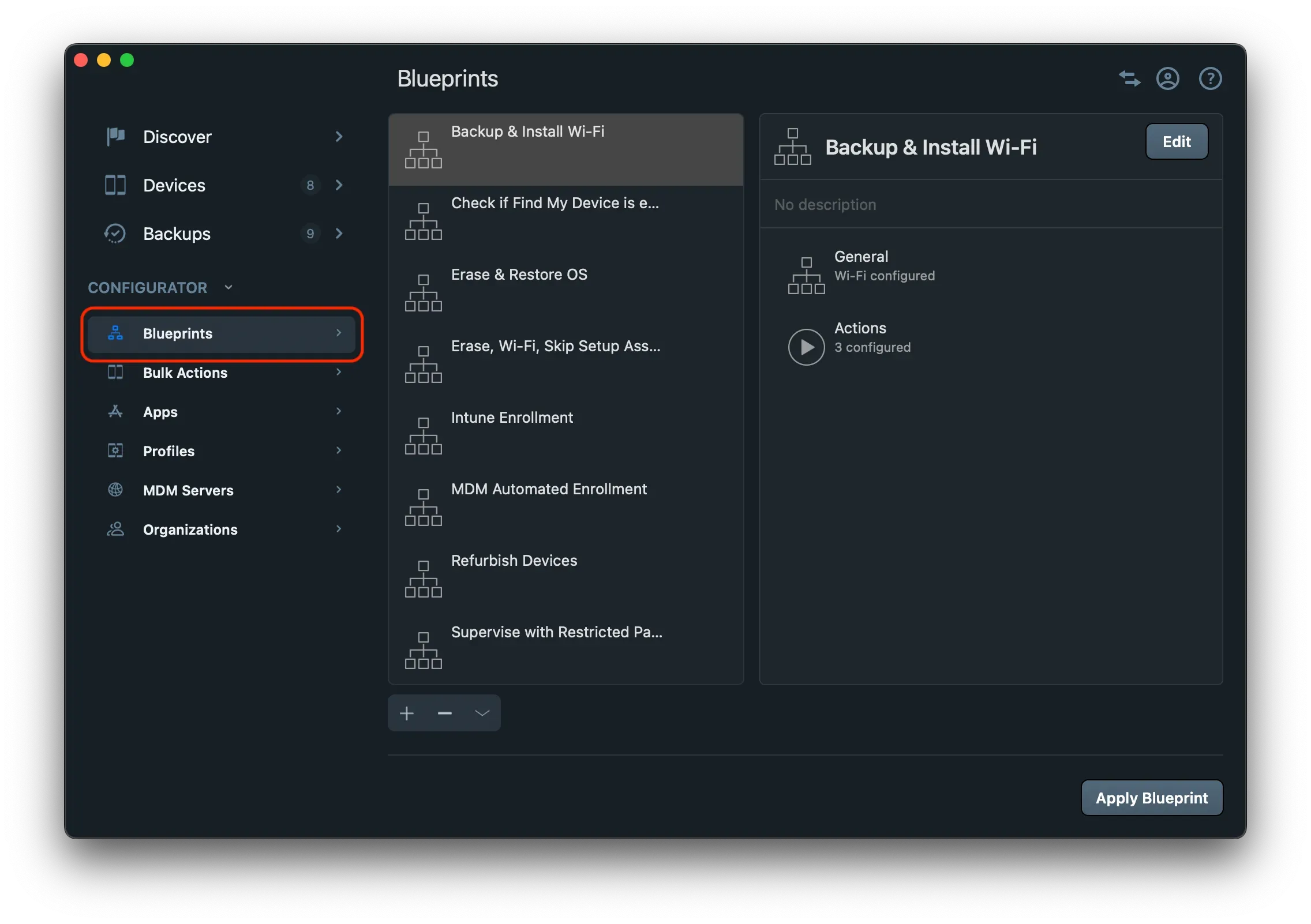Viewport: 1311px width, 924px height.
Task: Click the device transfer arrows icon
Action: 1129,78
